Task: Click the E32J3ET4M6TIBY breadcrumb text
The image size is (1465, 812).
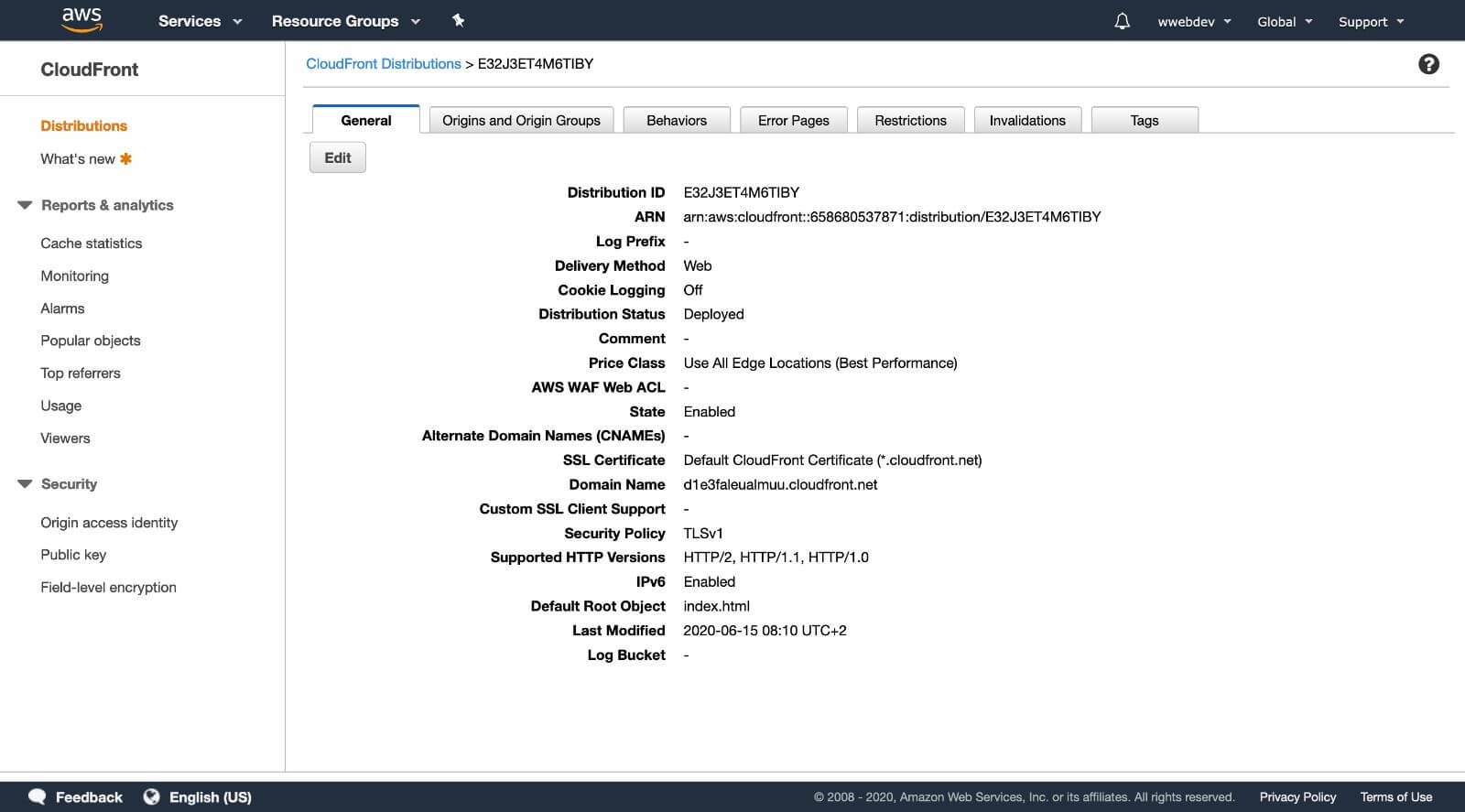Action: point(536,64)
